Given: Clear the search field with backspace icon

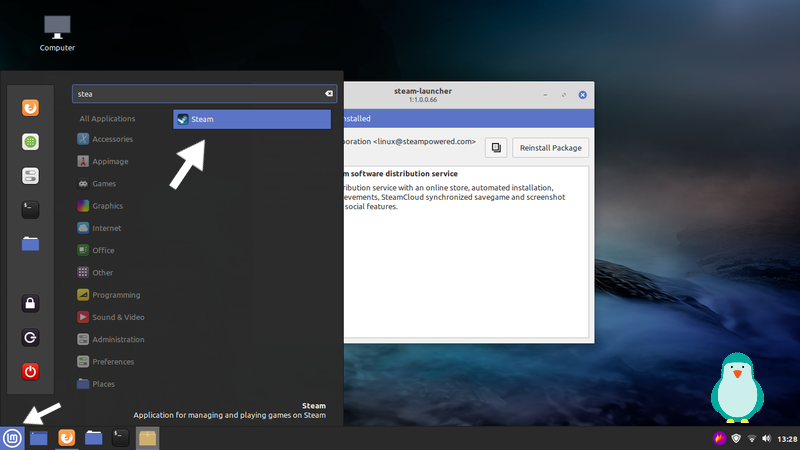Looking at the screenshot, I should [329, 94].
